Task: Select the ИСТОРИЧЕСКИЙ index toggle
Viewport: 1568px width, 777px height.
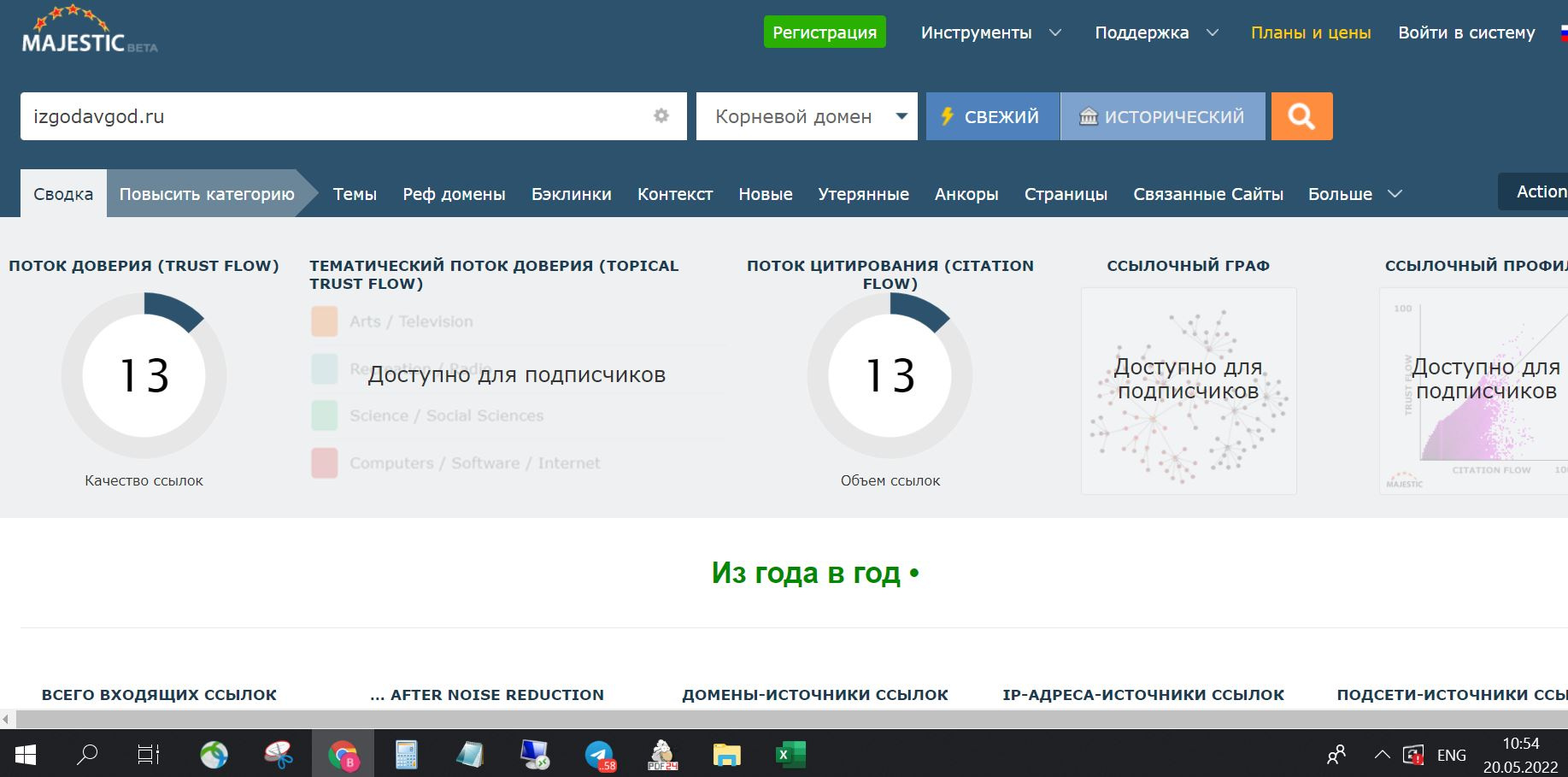Action: point(1163,116)
